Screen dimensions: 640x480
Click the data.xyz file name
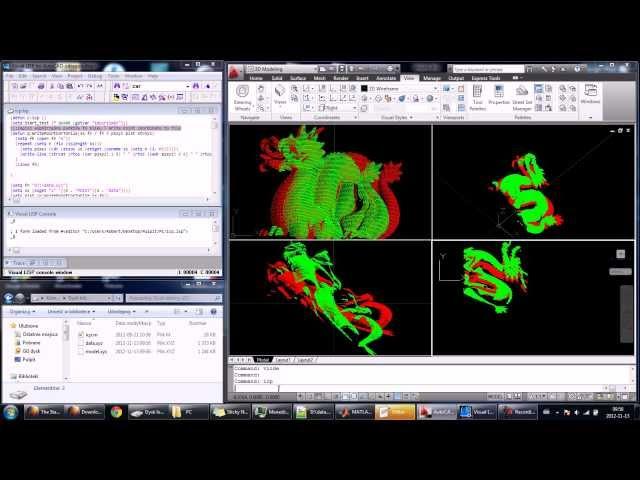pyautogui.click(x=94, y=343)
